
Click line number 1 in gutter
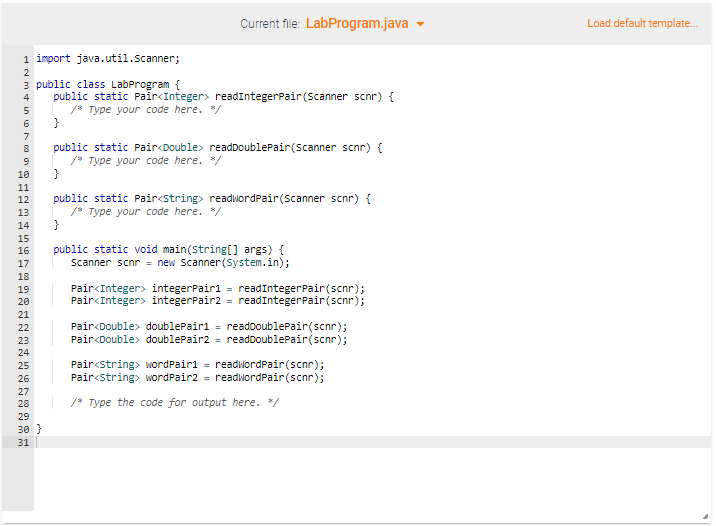point(26,59)
